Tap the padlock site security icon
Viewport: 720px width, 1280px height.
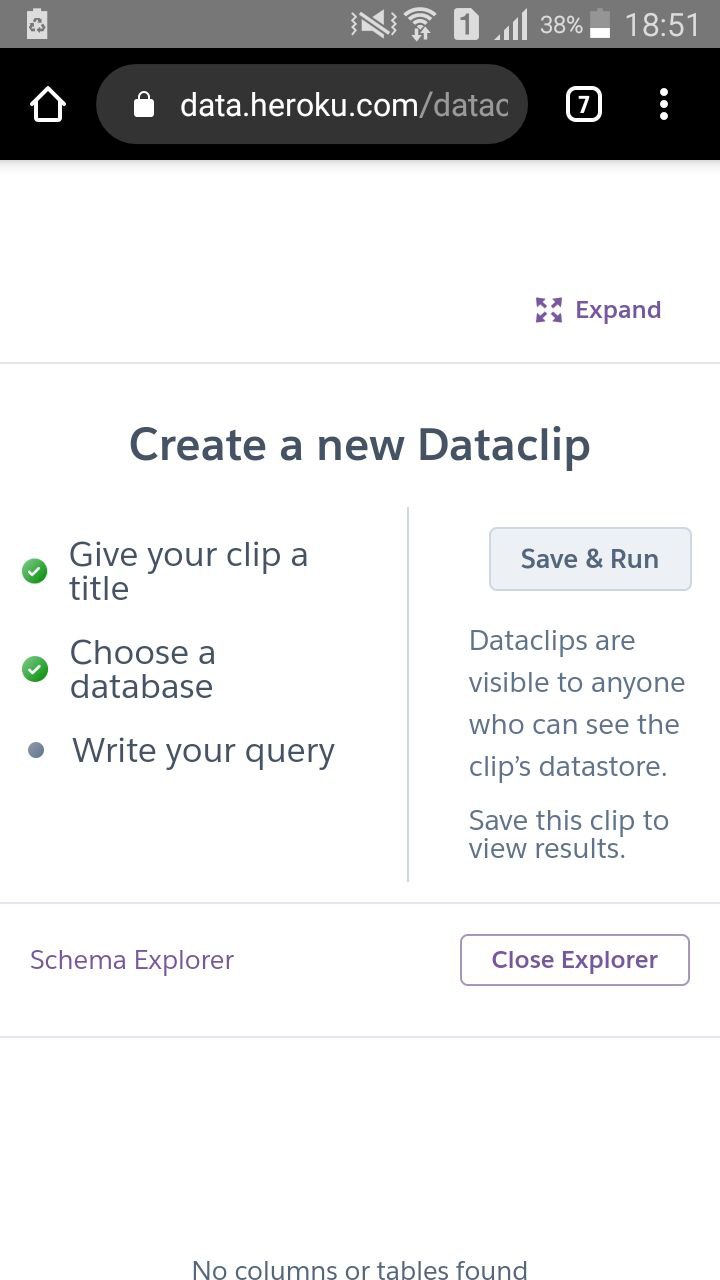click(x=145, y=105)
